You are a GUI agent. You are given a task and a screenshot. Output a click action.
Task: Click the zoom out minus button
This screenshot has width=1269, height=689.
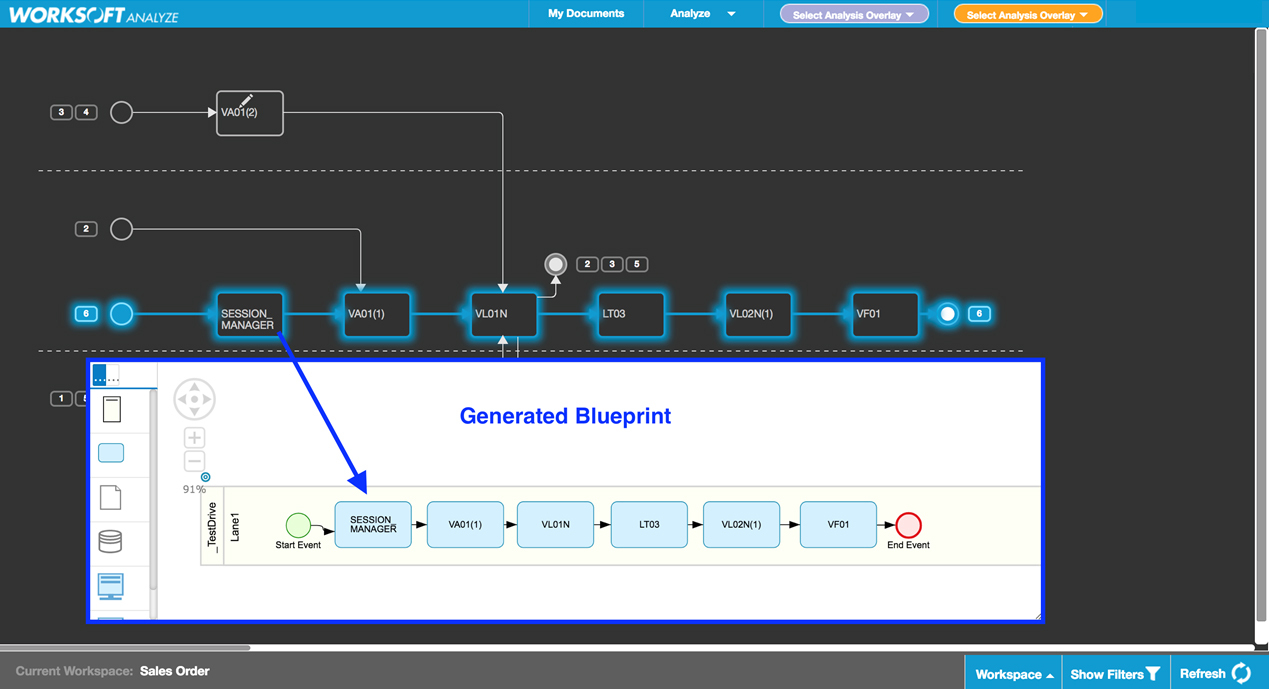pyautogui.click(x=194, y=461)
